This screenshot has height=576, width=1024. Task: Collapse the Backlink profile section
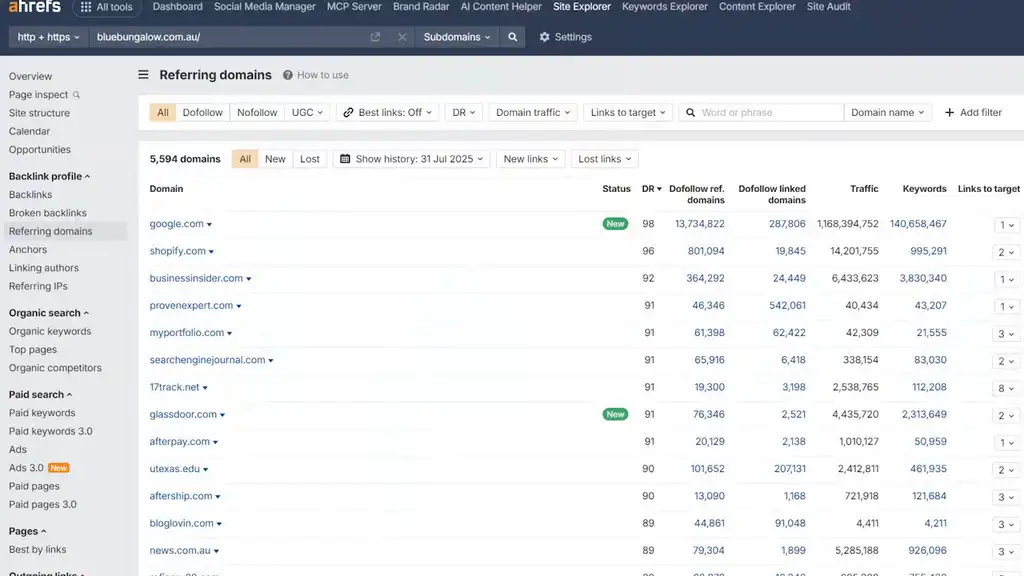pyautogui.click(x=49, y=176)
